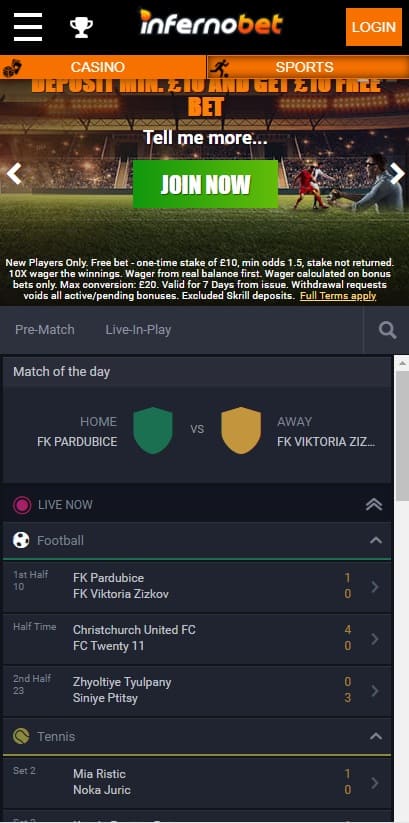Click the green home team shield
The image size is (409, 823).
153,430
